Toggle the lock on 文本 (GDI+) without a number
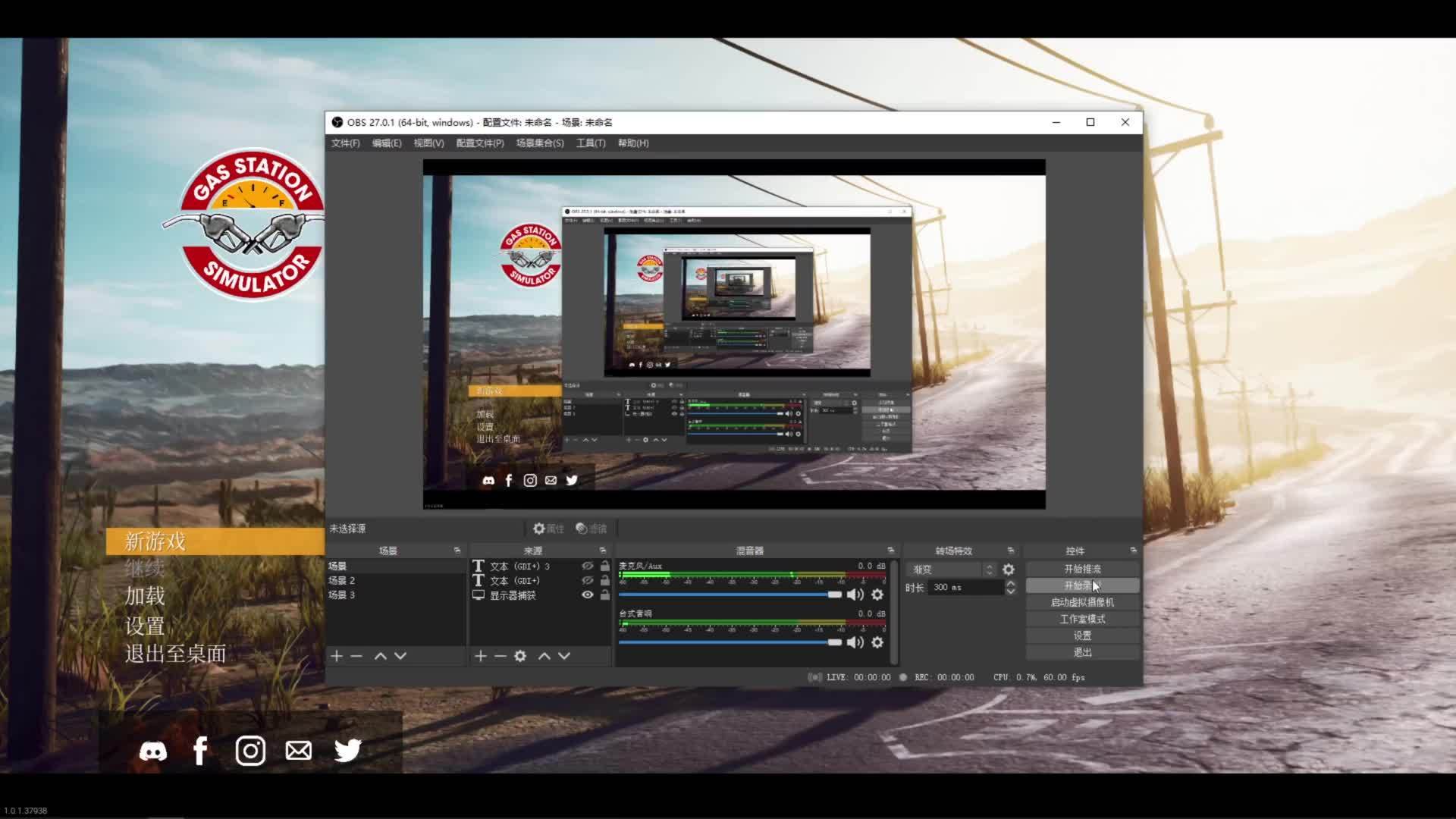 click(605, 581)
